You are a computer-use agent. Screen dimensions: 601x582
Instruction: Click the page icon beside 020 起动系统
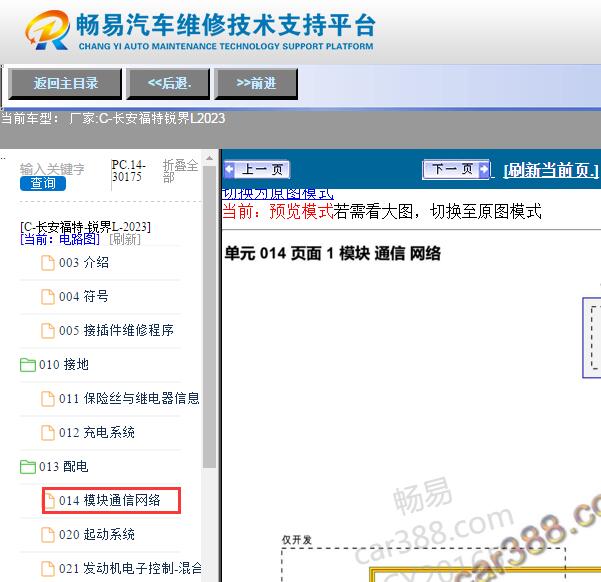pyautogui.click(x=48, y=534)
